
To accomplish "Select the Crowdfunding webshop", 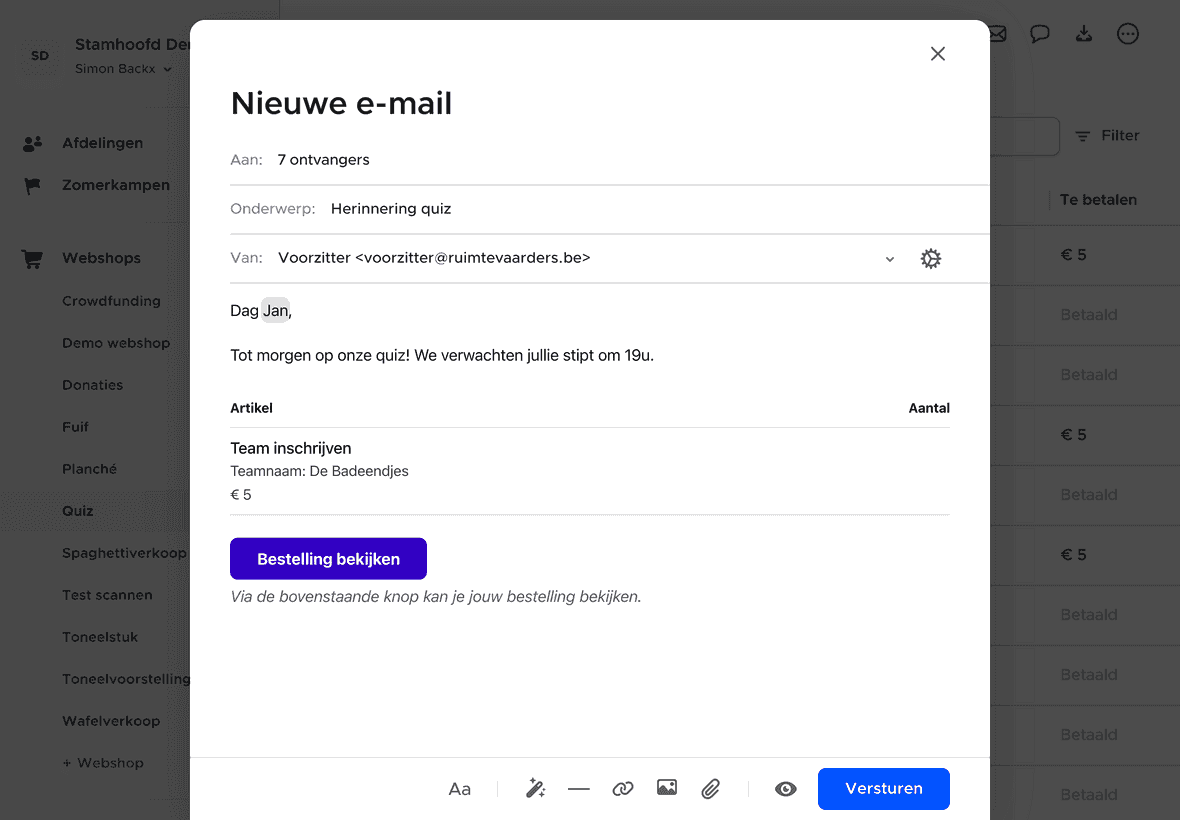I will pos(111,301).
